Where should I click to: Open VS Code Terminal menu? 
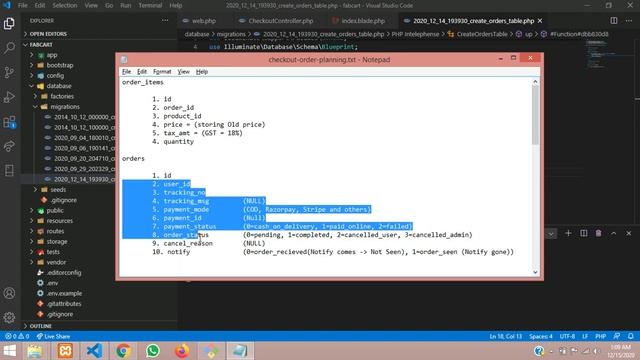tap(150, 5)
